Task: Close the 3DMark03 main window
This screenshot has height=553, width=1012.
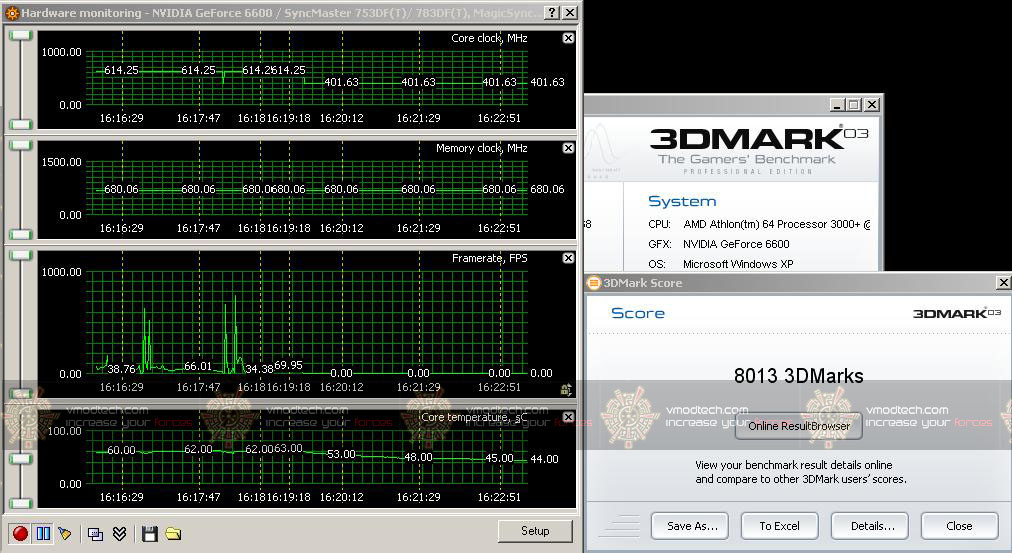Action: tap(872, 105)
